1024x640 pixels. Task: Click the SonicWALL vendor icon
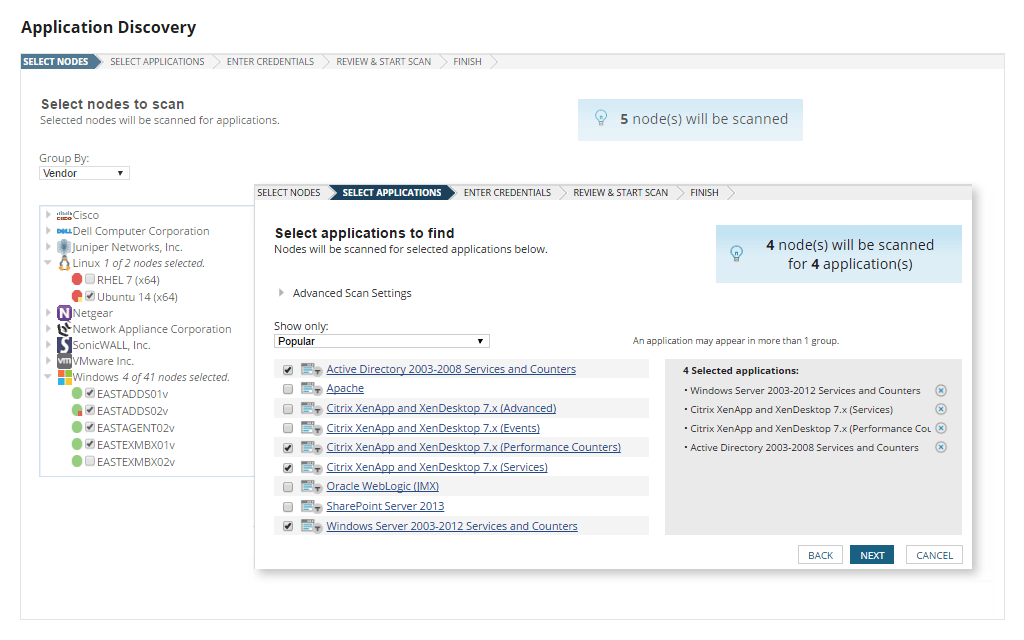tap(62, 345)
